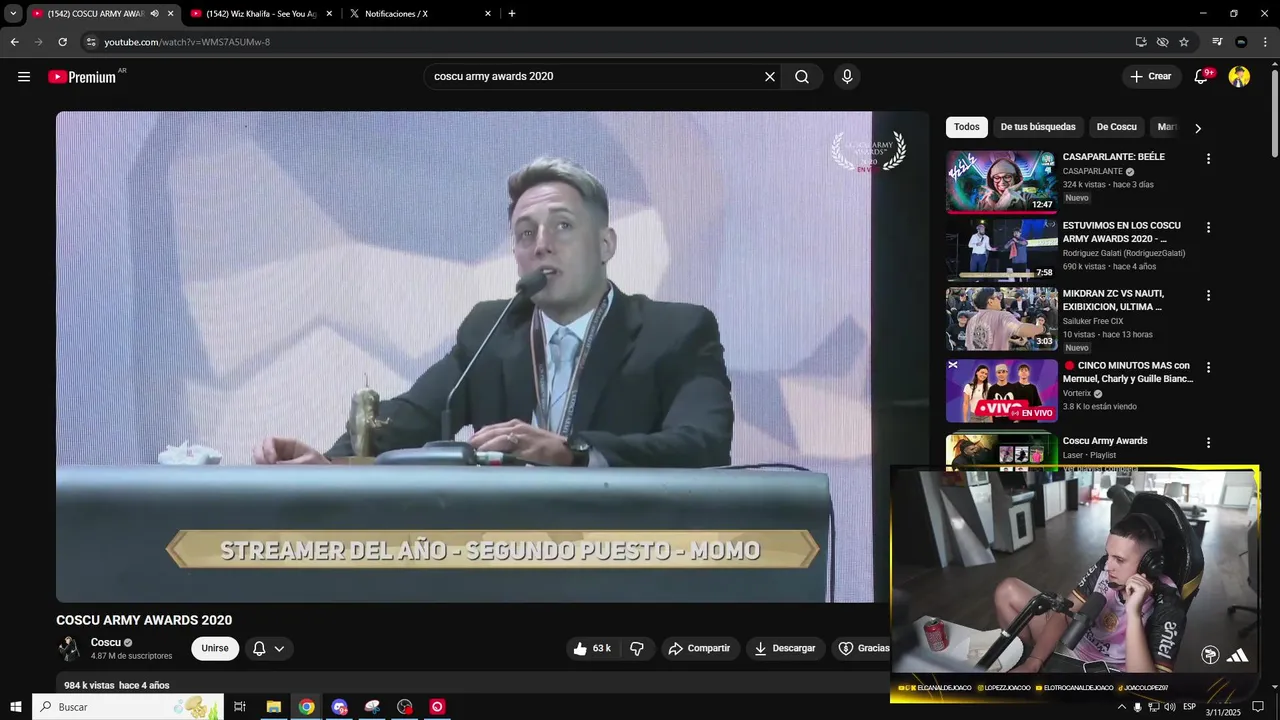This screenshot has height=720, width=1280.
Task: Open options for ESTUVIMOS EN LOS COSCU video
Action: point(1208,228)
